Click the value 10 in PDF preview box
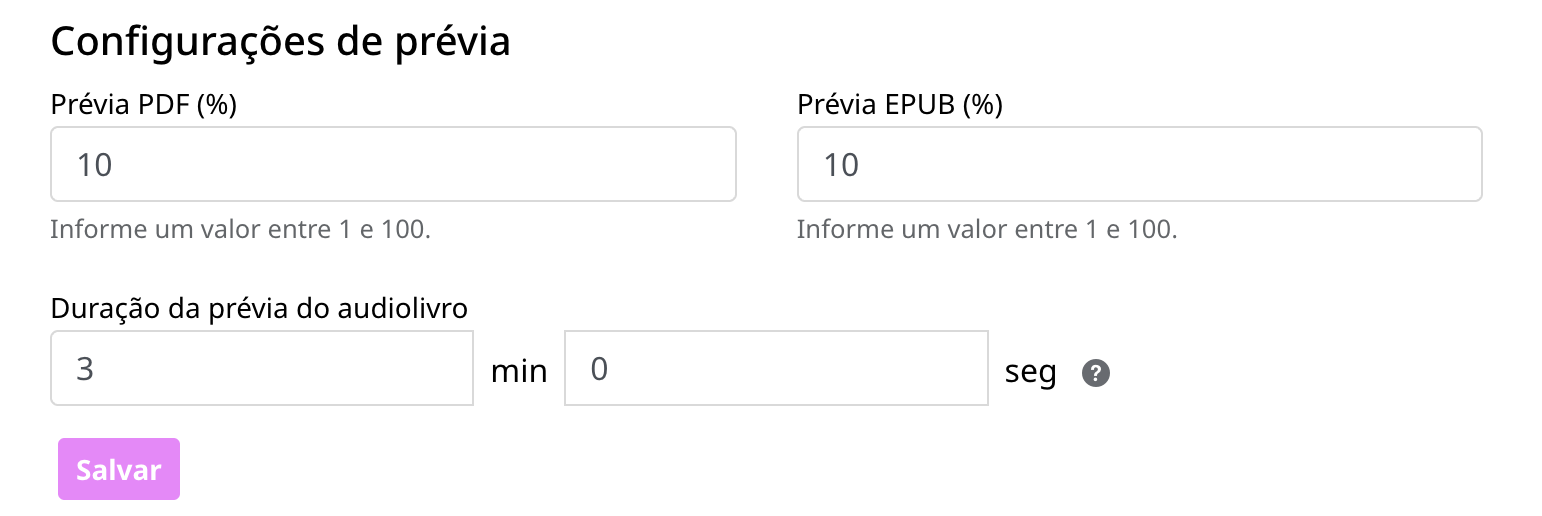1542x516 pixels. 95,164
